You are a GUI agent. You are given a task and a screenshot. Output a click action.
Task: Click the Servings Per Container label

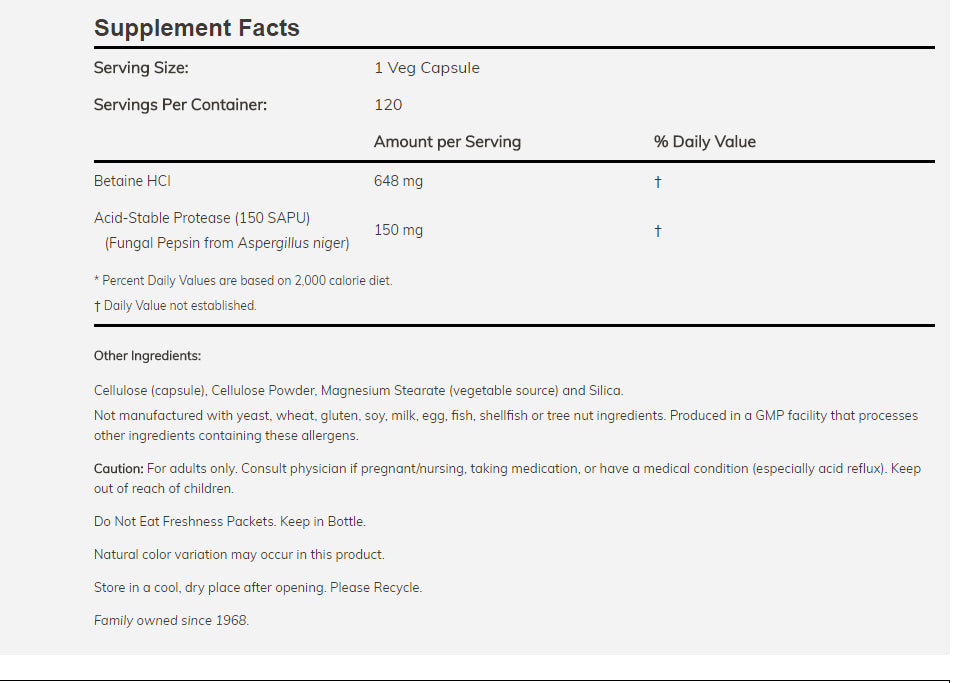tap(180, 104)
